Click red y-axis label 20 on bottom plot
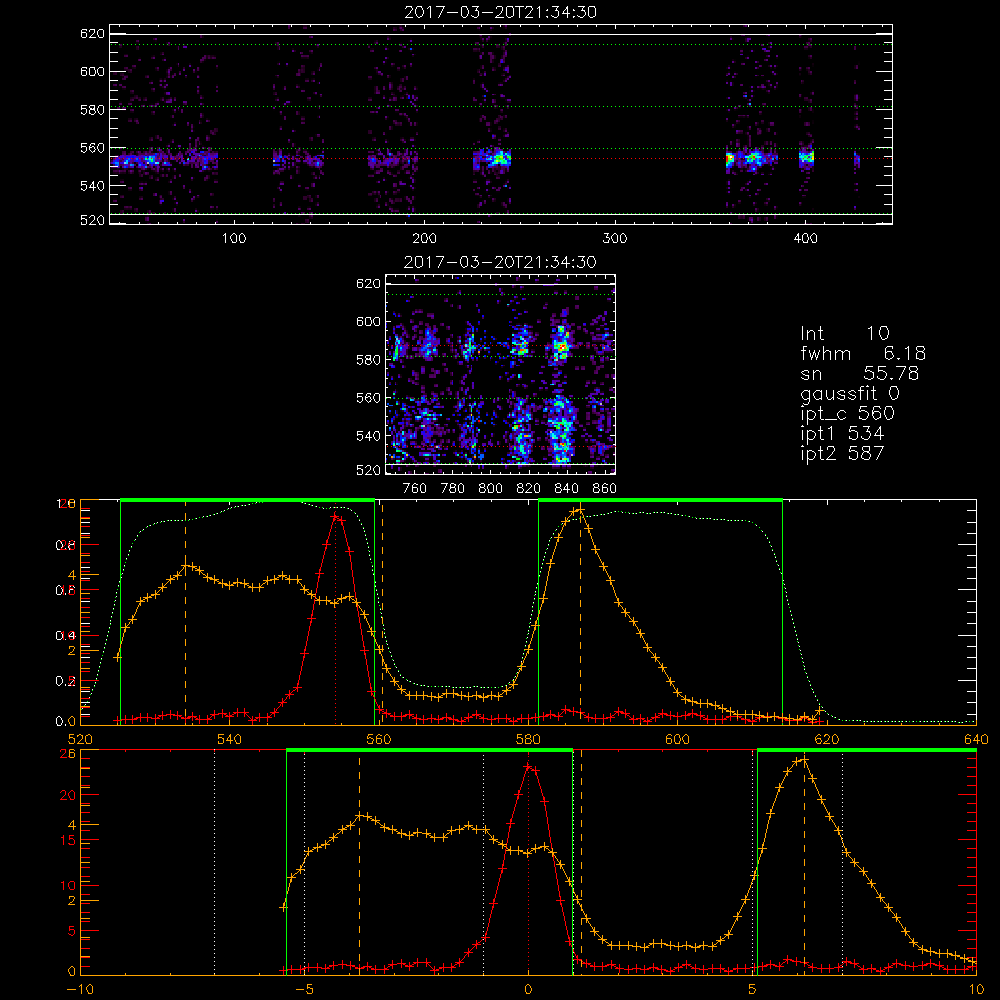 tap(67, 795)
